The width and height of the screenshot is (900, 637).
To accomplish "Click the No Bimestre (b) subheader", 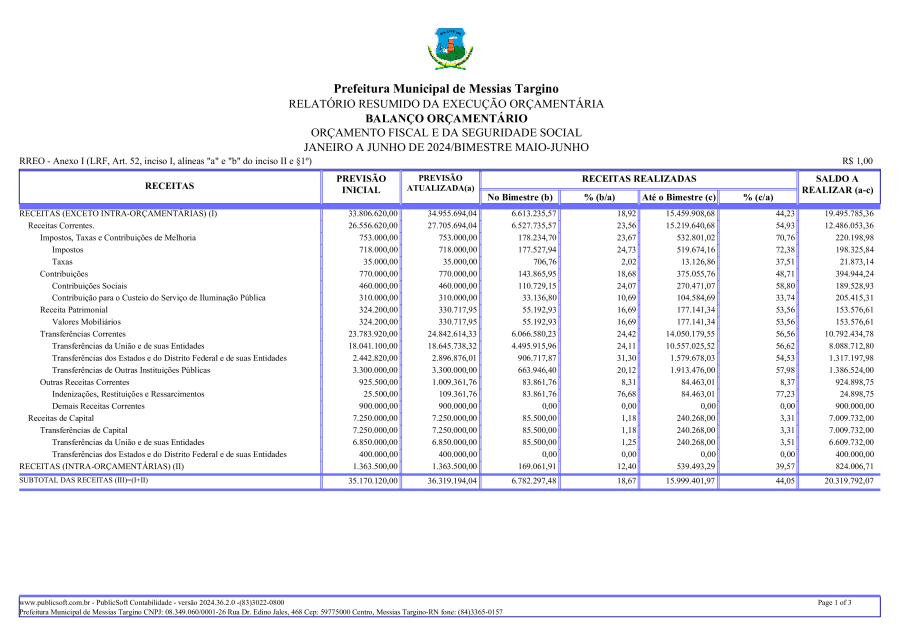I will [x=520, y=198].
